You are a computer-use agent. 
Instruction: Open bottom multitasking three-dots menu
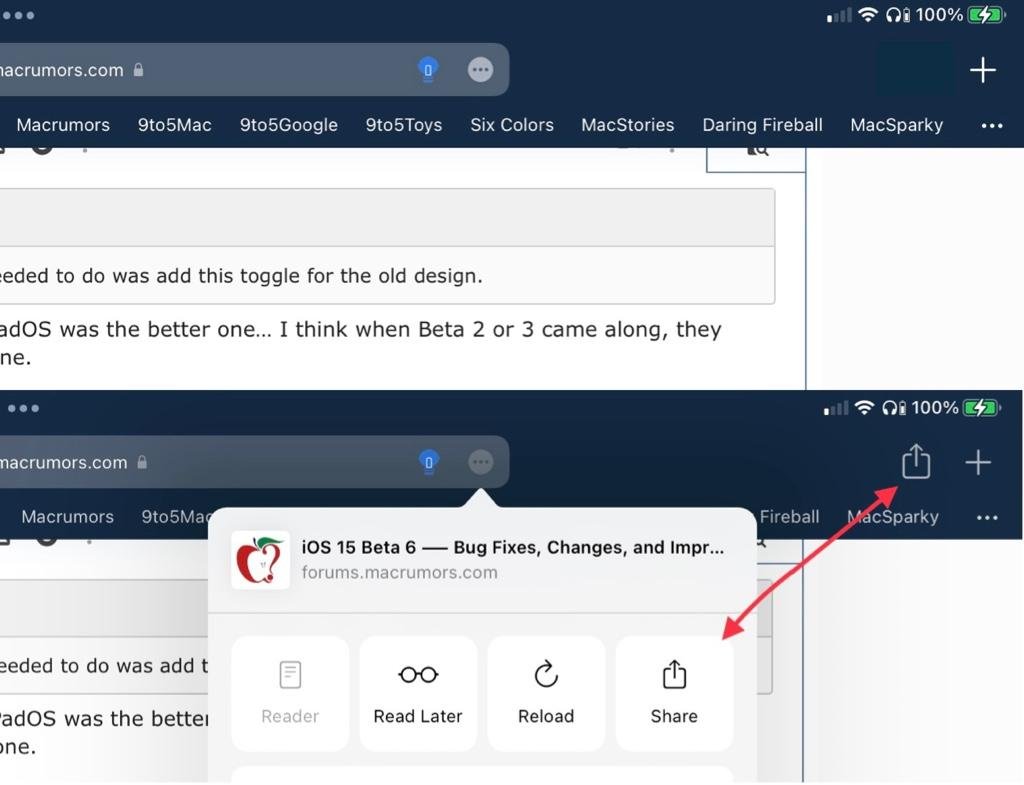(23, 408)
